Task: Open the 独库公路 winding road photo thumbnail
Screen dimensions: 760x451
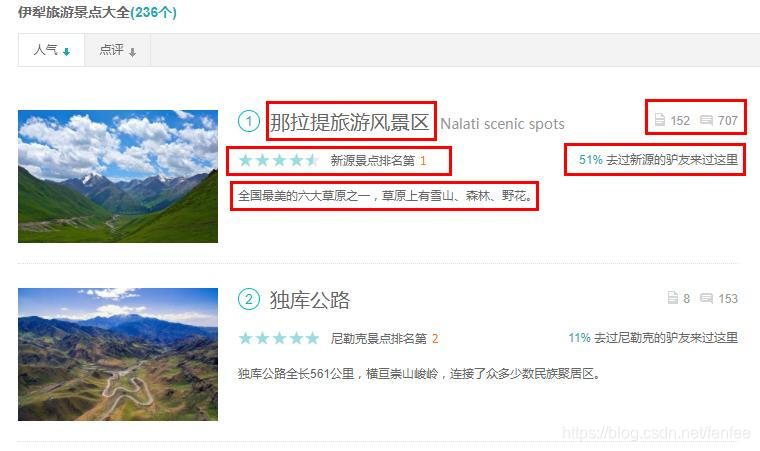Action: tap(118, 354)
